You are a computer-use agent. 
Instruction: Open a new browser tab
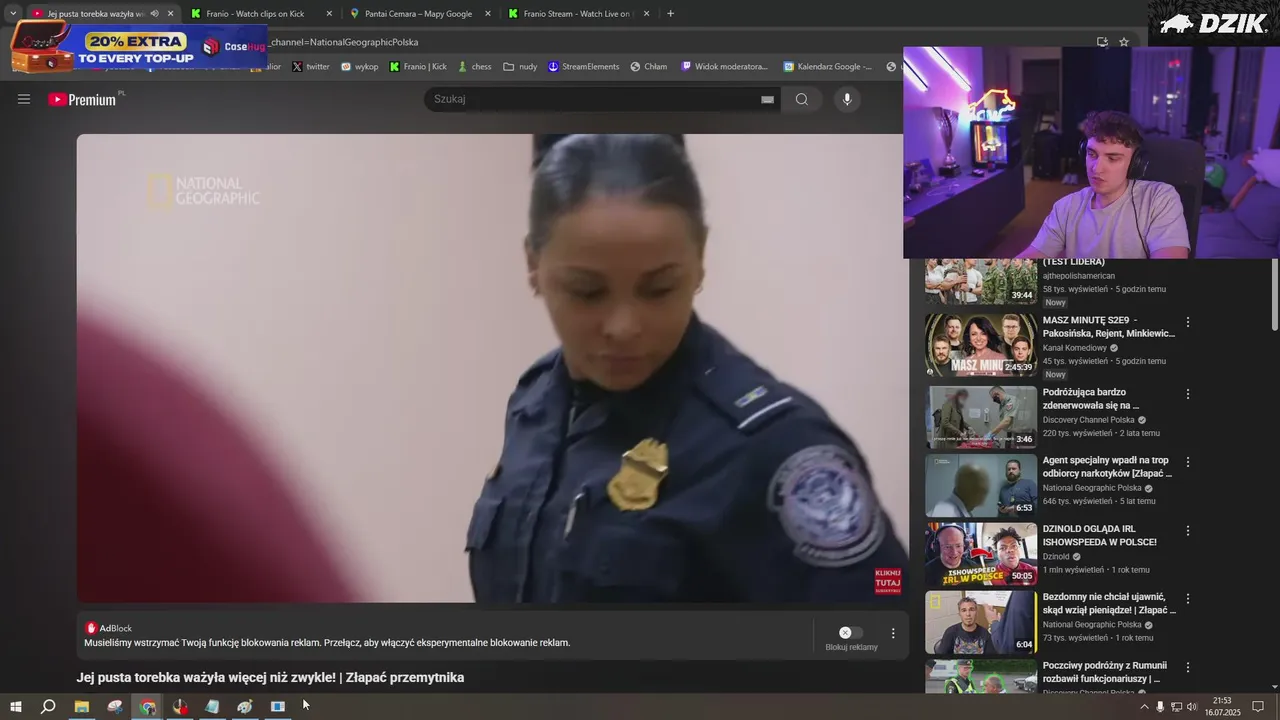point(670,14)
